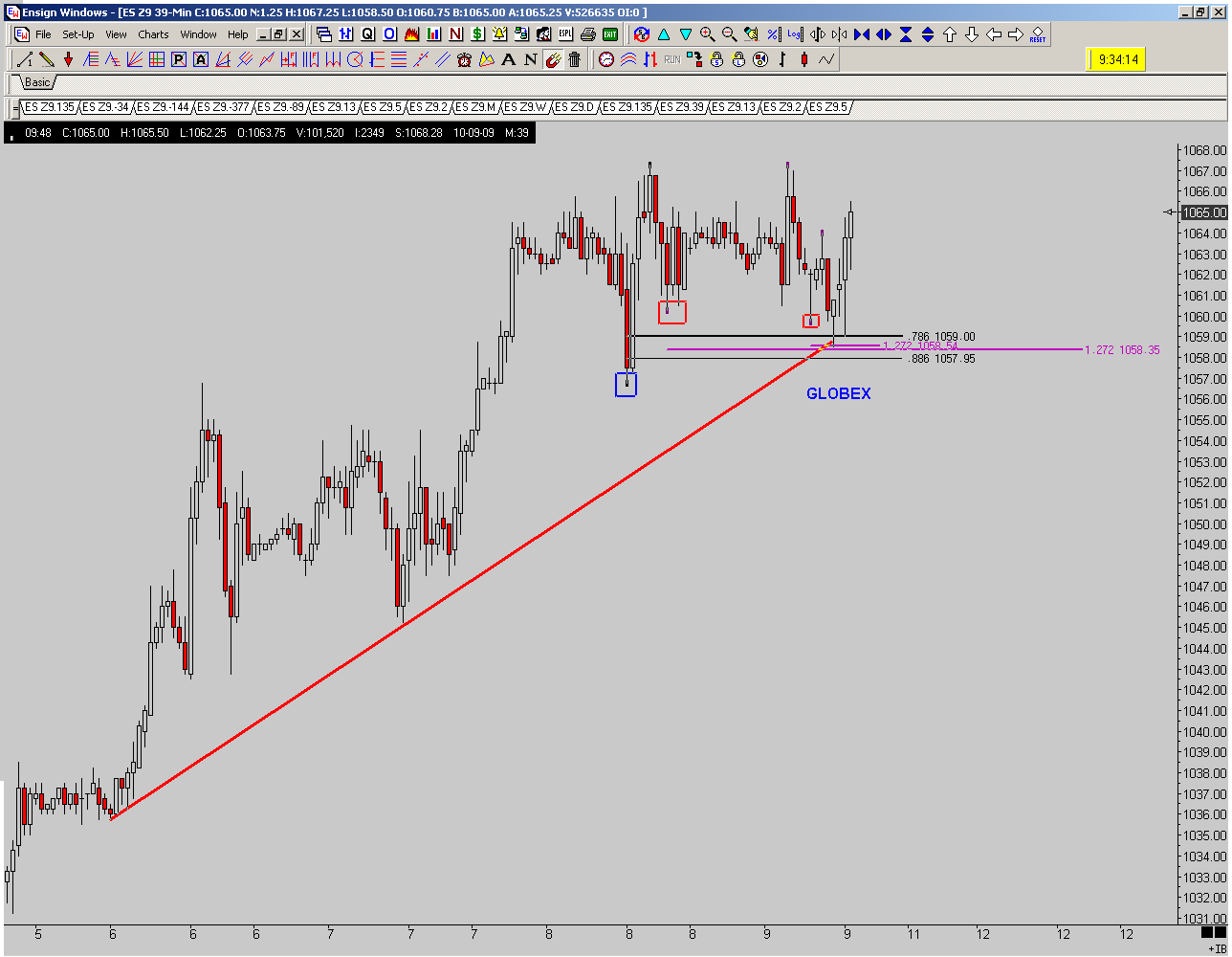
Task: Click the green EXIT icon
Action: pos(610,34)
